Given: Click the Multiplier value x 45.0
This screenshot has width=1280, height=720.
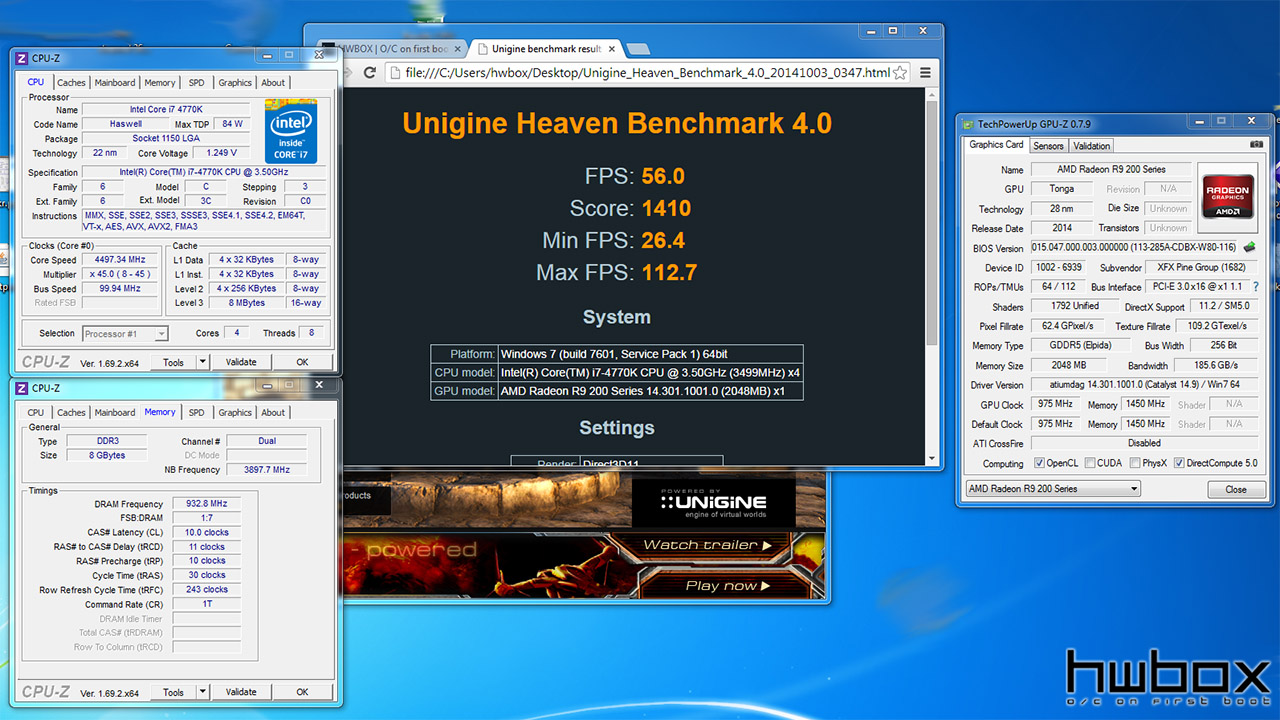Looking at the screenshot, I should 121,274.
